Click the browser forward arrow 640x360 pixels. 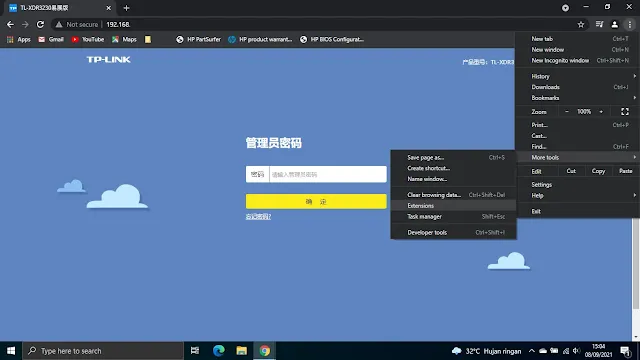(25, 24)
